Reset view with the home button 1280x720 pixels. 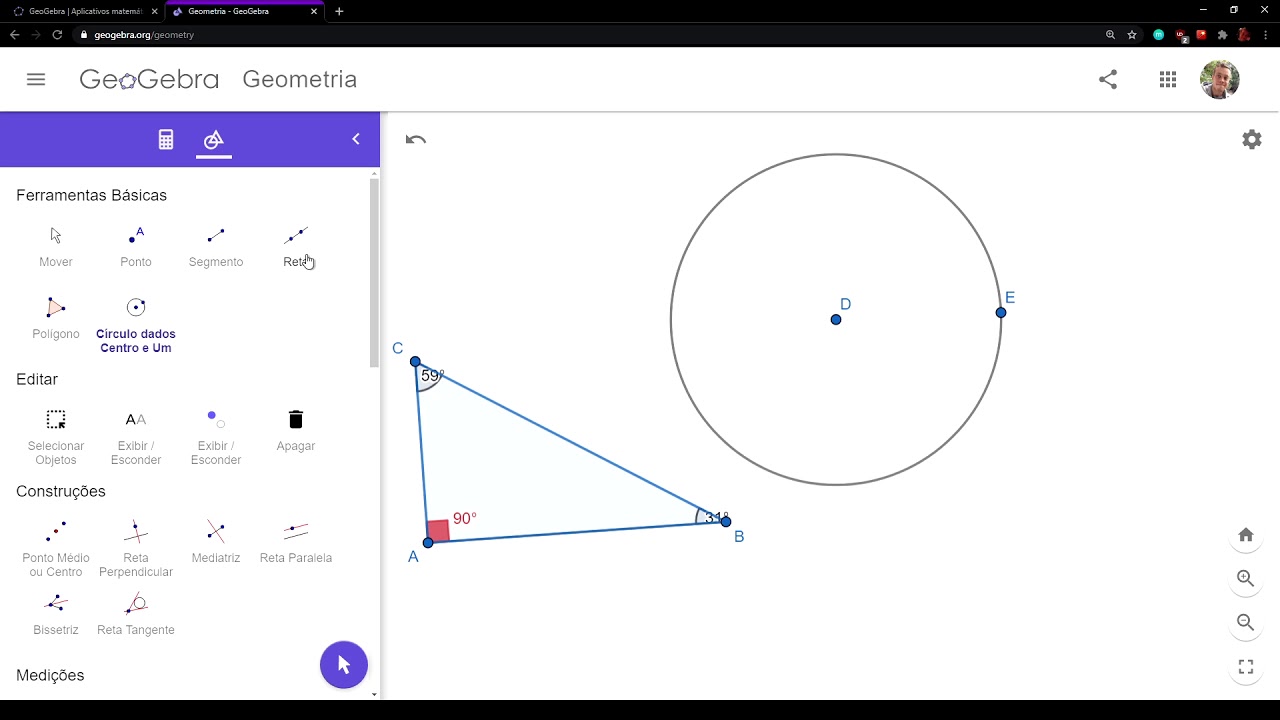[x=1246, y=535]
